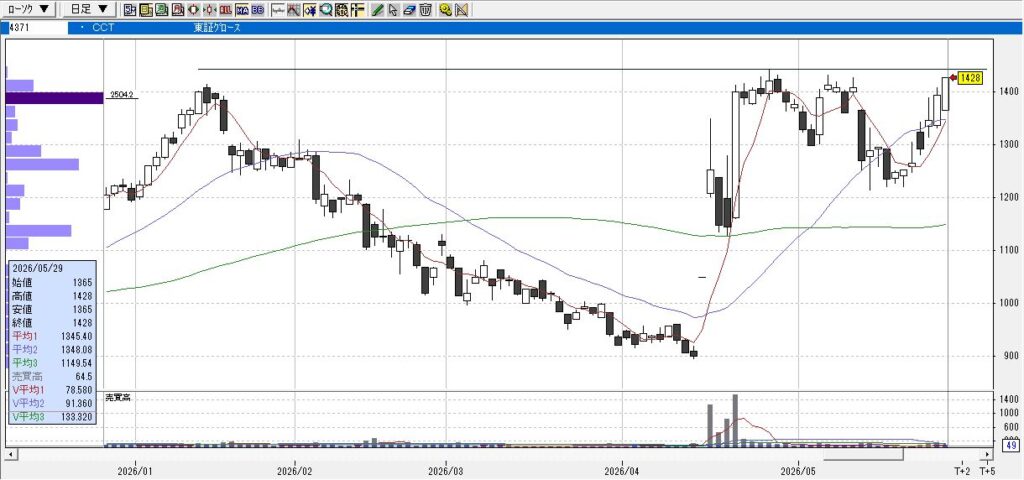Click the 始値 1365 row
Viewport: 1024px width, 480px height.
(52, 283)
